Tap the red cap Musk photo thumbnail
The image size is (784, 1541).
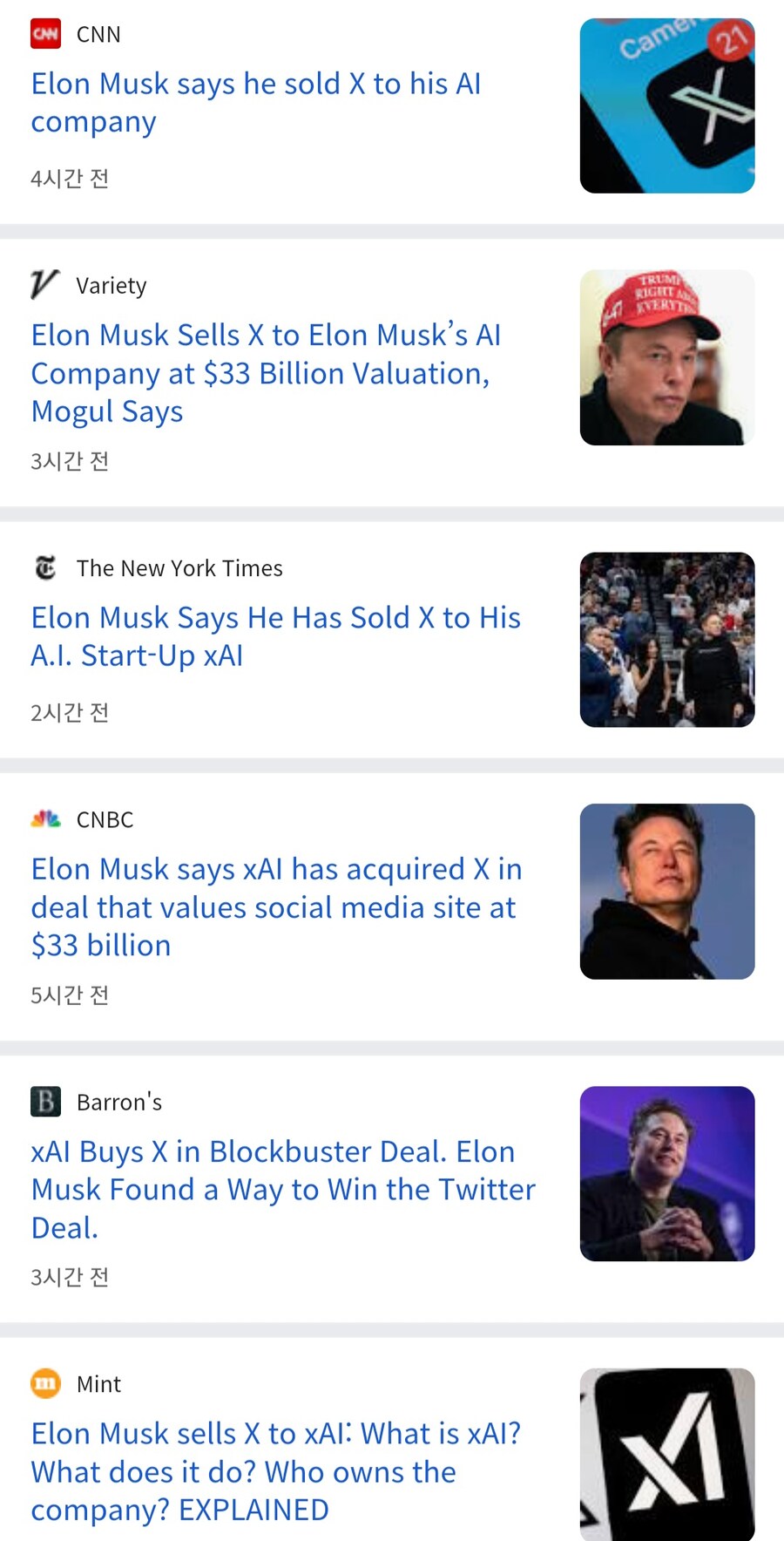(x=667, y=357)
